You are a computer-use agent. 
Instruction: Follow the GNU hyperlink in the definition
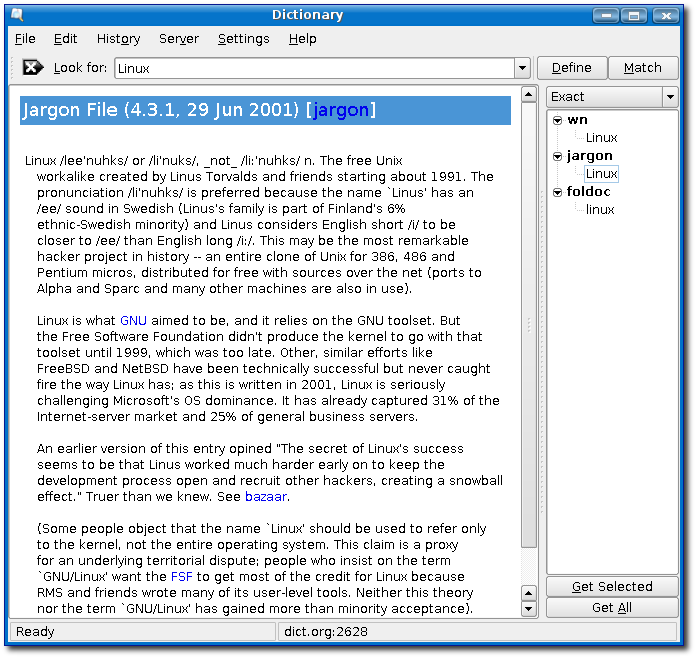(133, 320)
